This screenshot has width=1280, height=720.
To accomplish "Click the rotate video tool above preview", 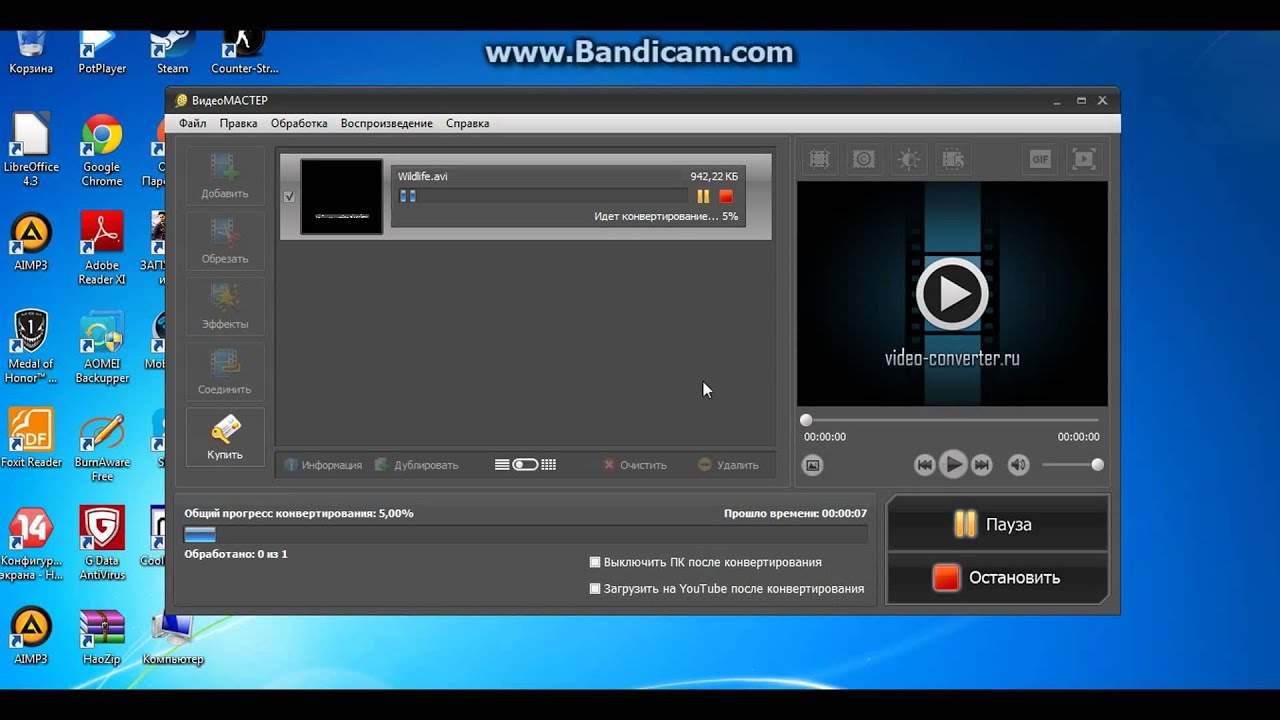I will pyautogui.click(x=953, y=159).
